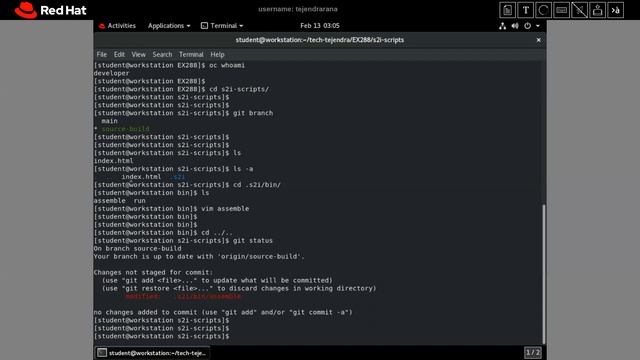Open the Applications menu
Image resolution: width=640 pixels, height=360 pixels.
point(169,26)
